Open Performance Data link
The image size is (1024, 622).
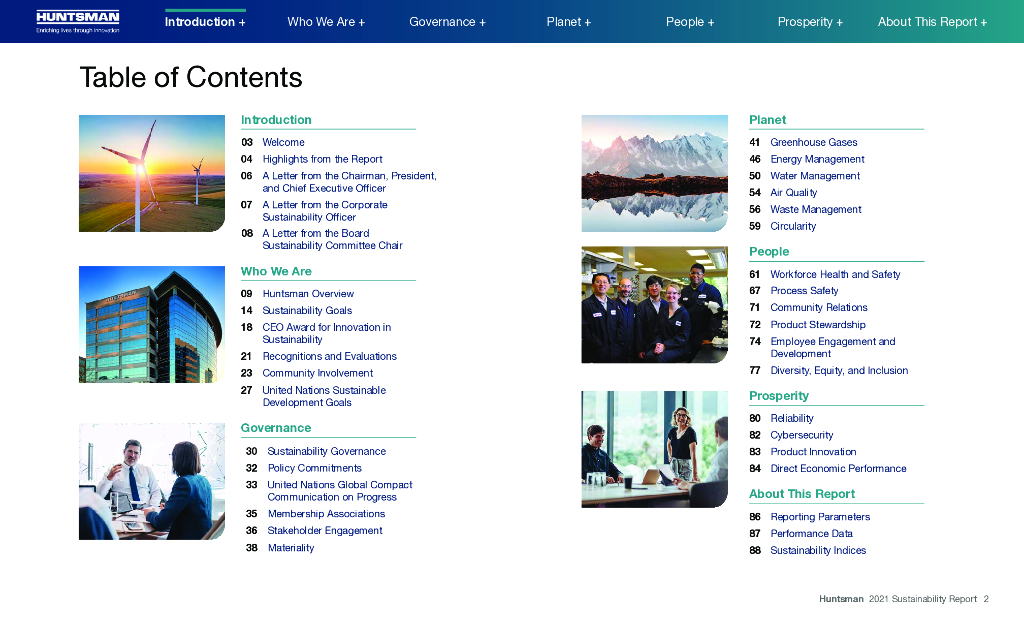811,534
